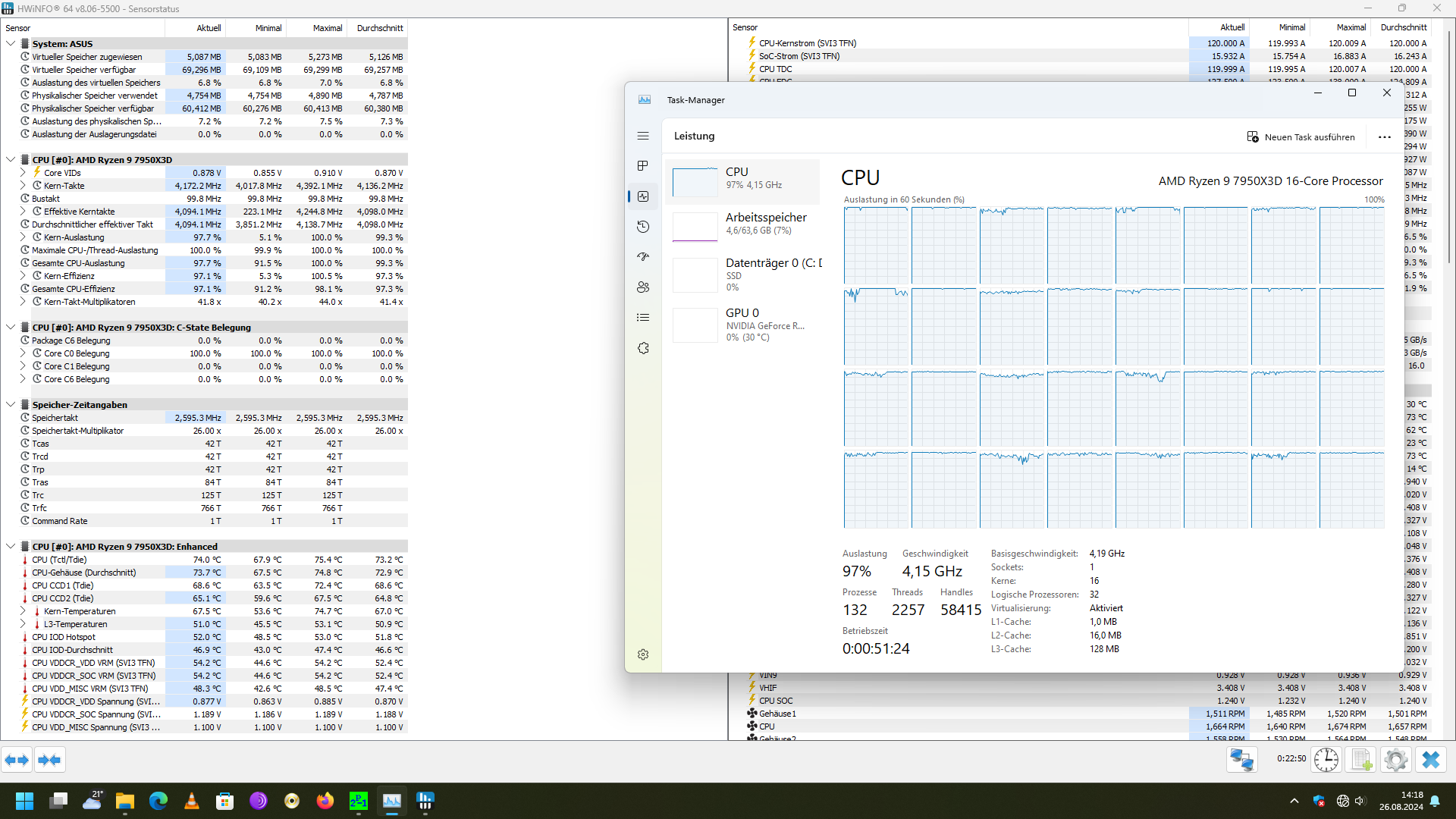Open Startup apps page in Task Manager
The width and height of the screenshot is (1456, 819).
[643, 257]
